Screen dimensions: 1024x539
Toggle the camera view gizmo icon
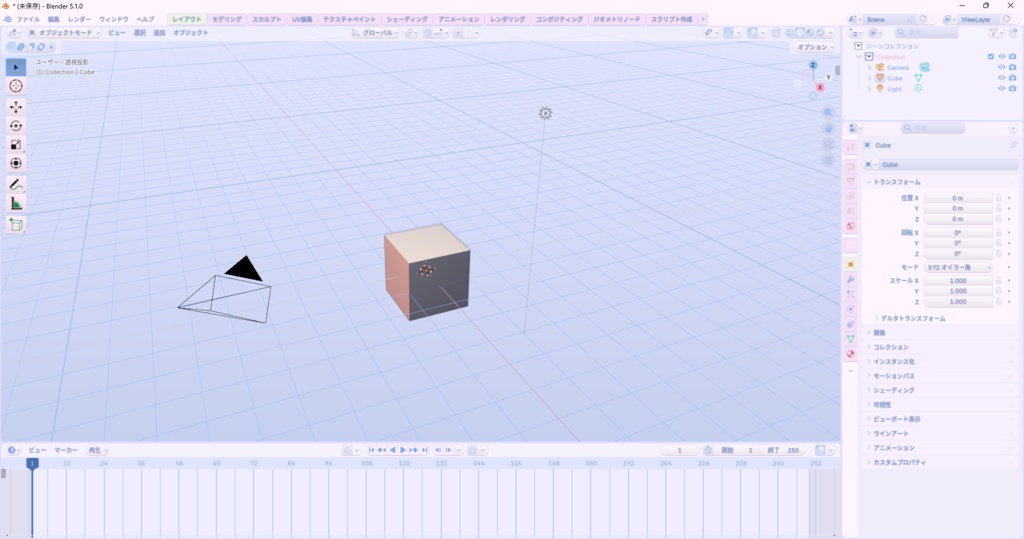click(x=828, y=144)
